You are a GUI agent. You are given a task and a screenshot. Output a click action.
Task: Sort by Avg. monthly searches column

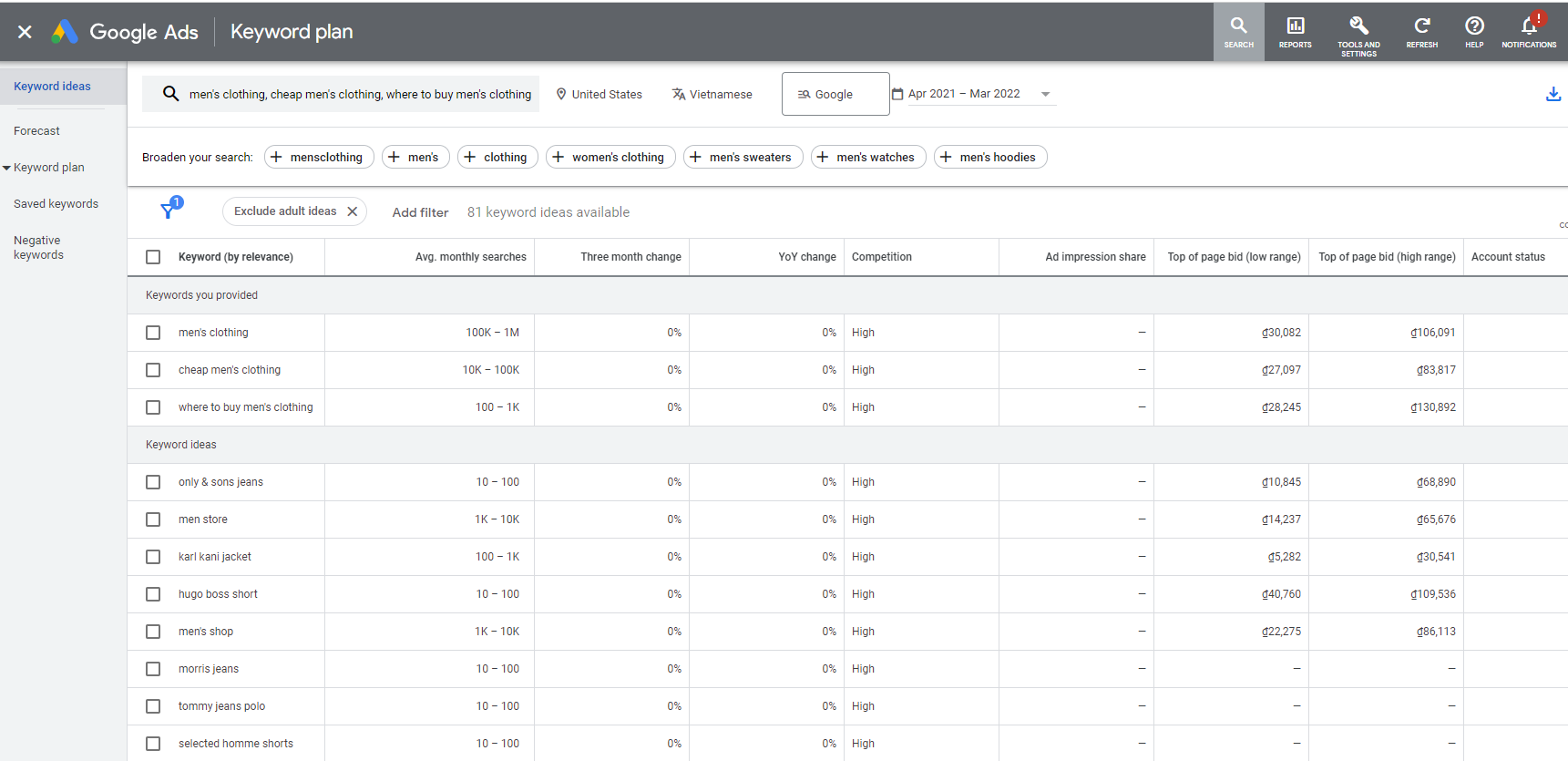471,257
